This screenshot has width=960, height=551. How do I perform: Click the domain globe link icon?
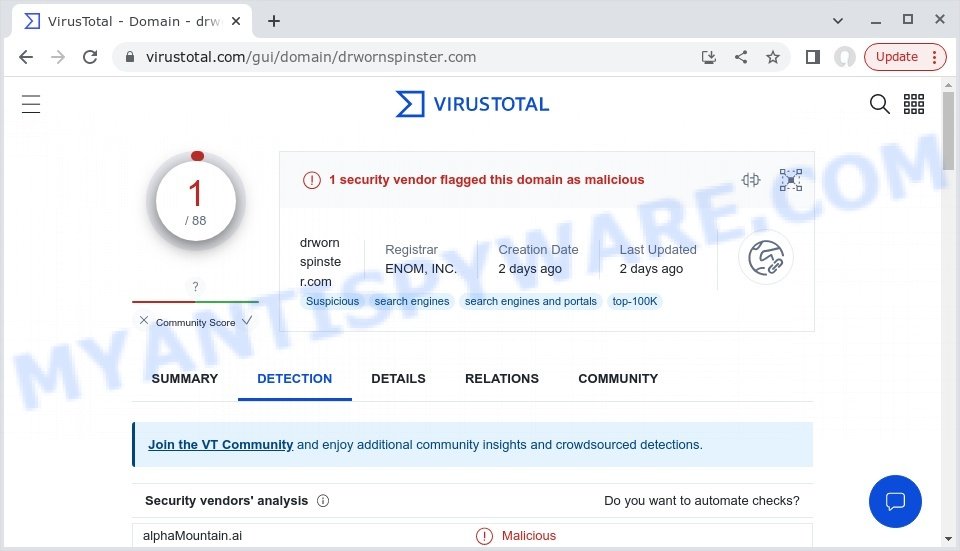[766, 258]
